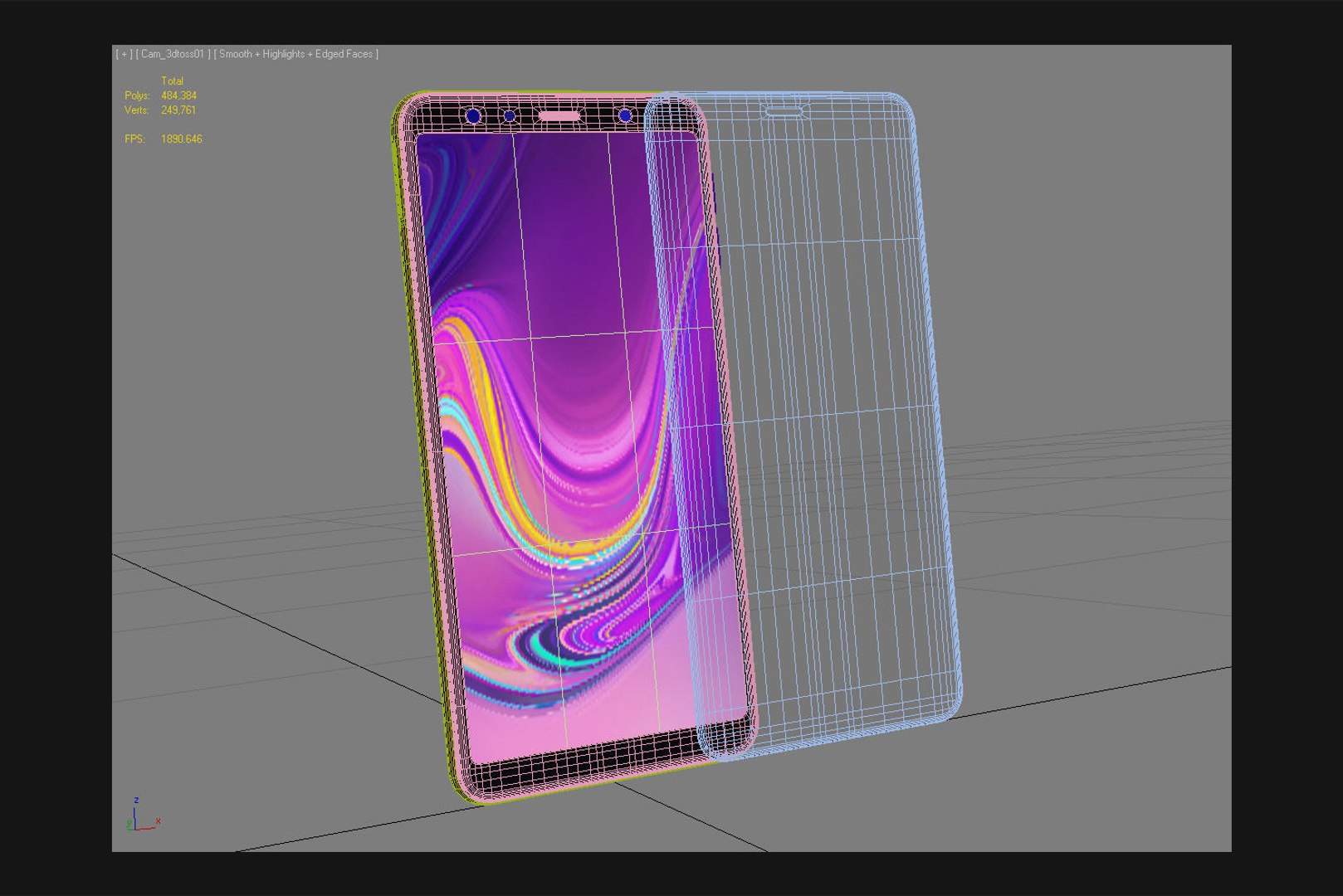Open the Cam_3dtoss01 camera view menu

coord(173,54)
